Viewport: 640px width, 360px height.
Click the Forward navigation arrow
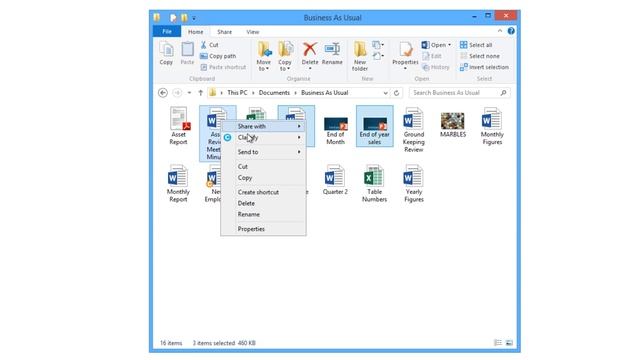(x=177, y=93)
